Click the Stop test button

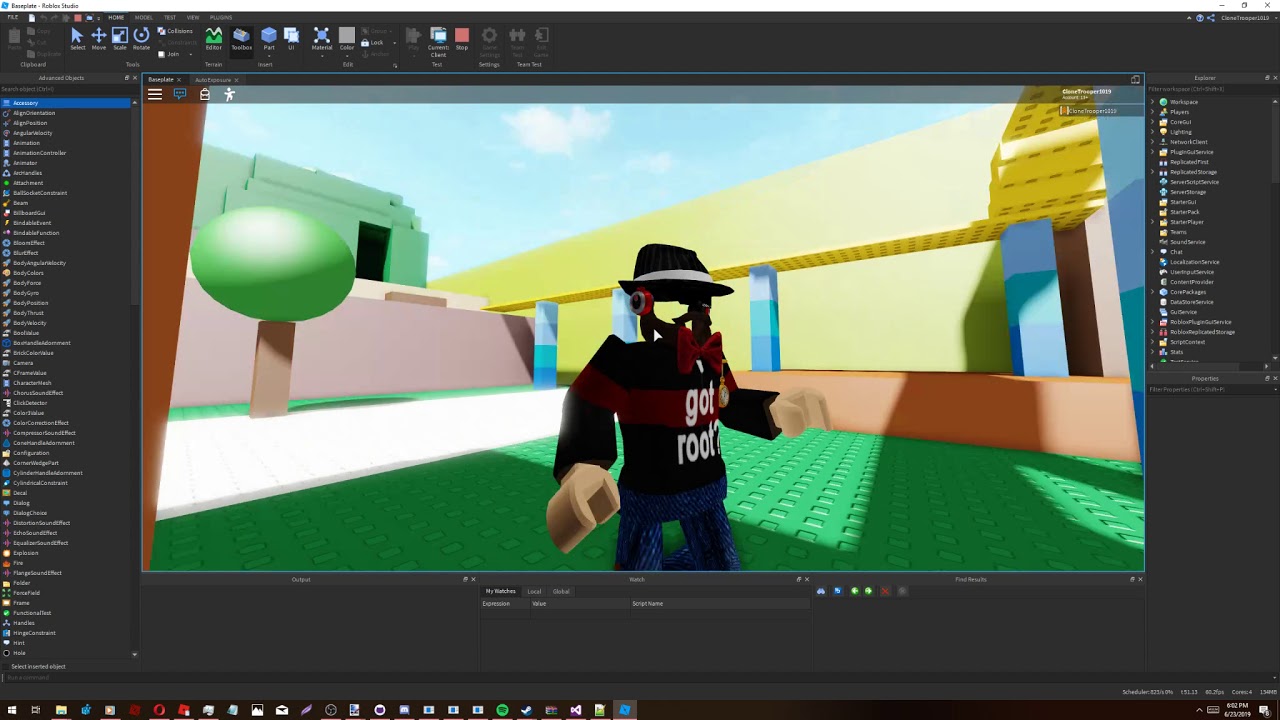(462, 38)
